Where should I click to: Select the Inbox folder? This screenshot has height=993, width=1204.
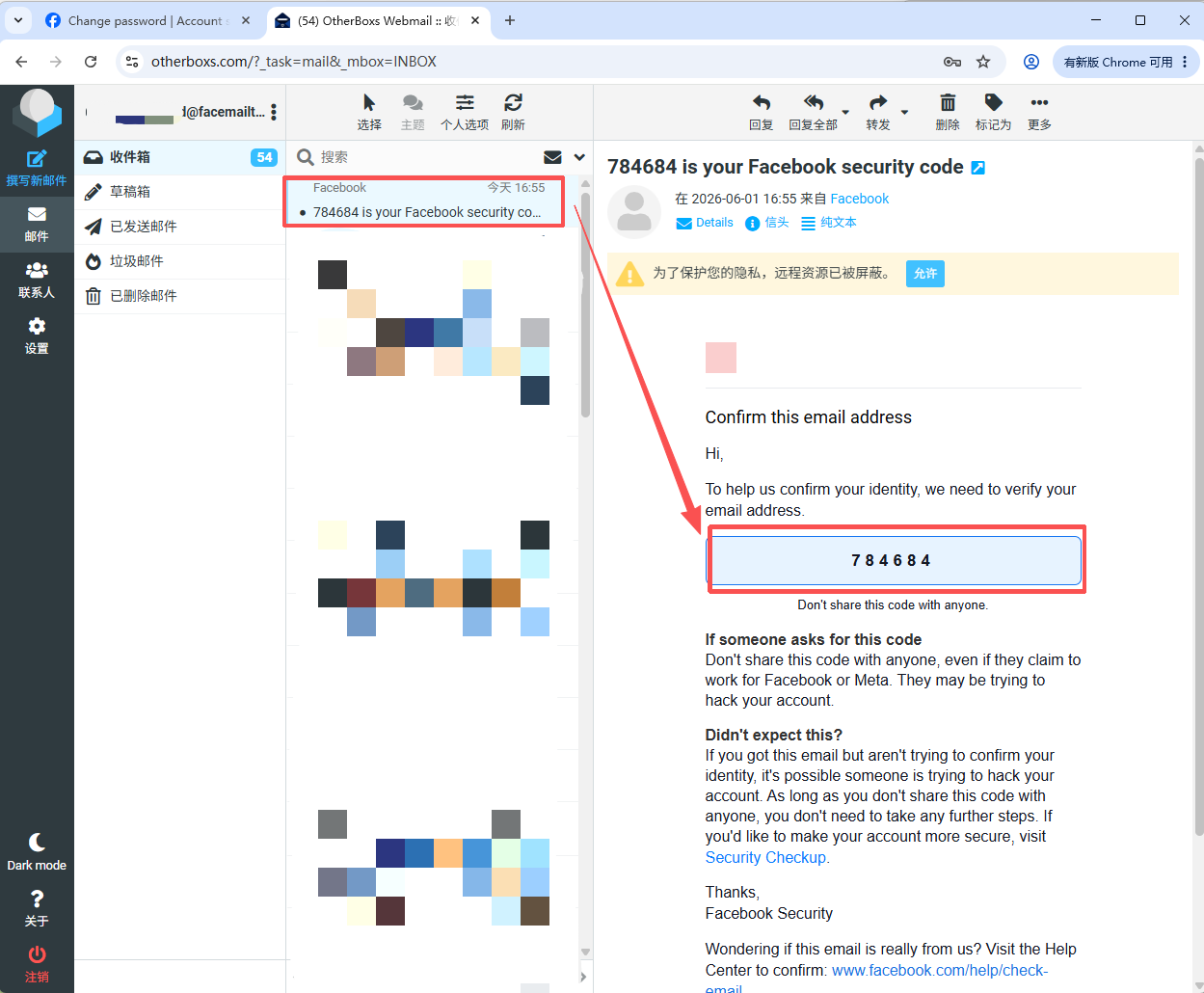pos(179,157)
